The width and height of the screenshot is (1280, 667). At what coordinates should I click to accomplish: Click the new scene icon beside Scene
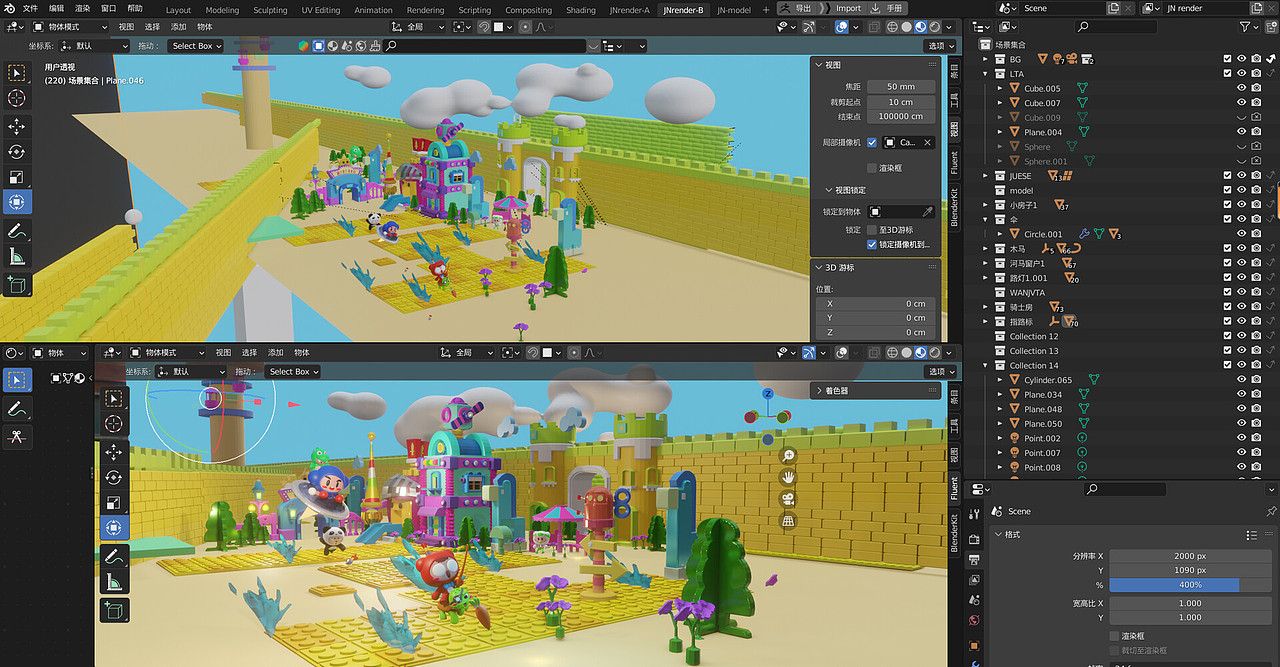coord(1114,8)
